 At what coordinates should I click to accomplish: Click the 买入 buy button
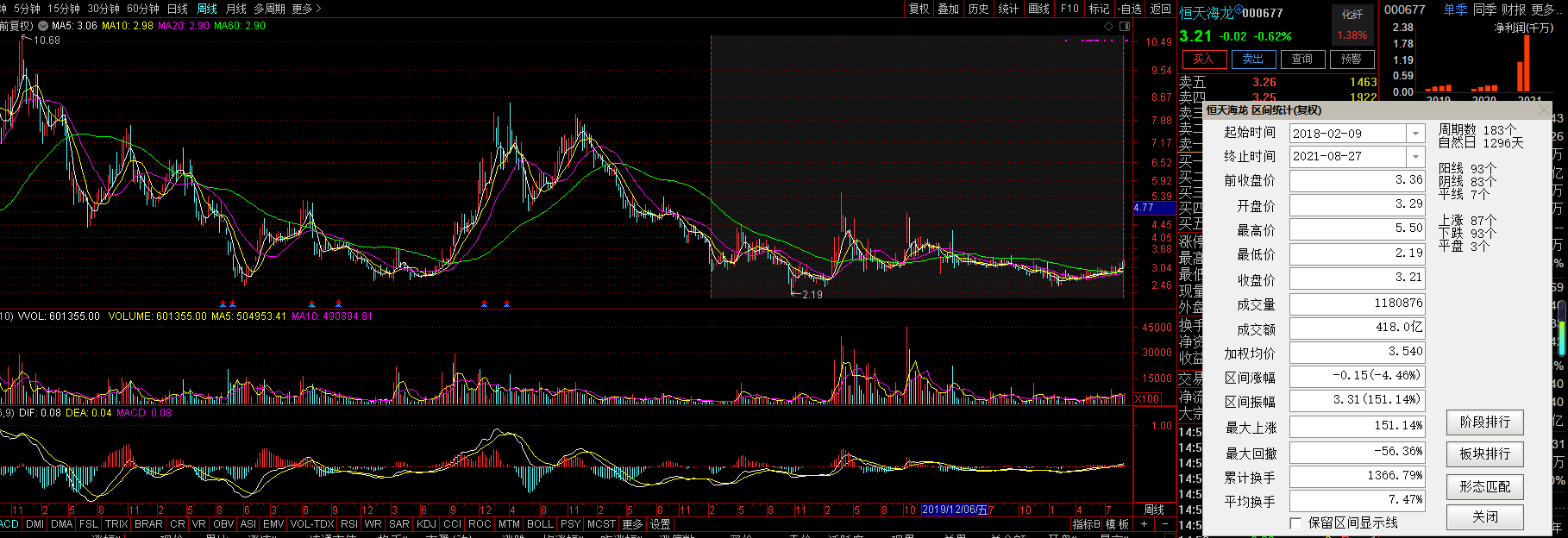click(x=1203, y=59)
